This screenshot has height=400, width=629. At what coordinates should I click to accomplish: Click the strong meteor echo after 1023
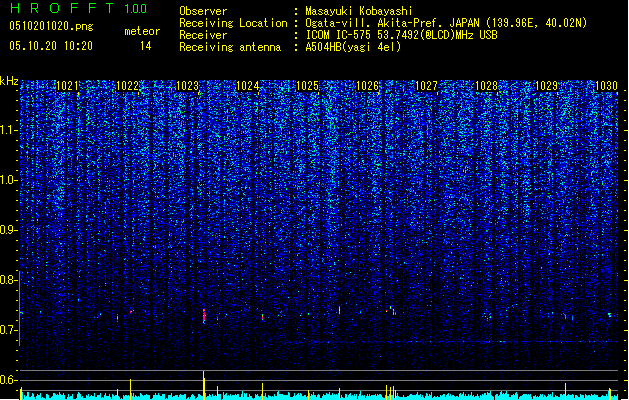tap(204, 316)
